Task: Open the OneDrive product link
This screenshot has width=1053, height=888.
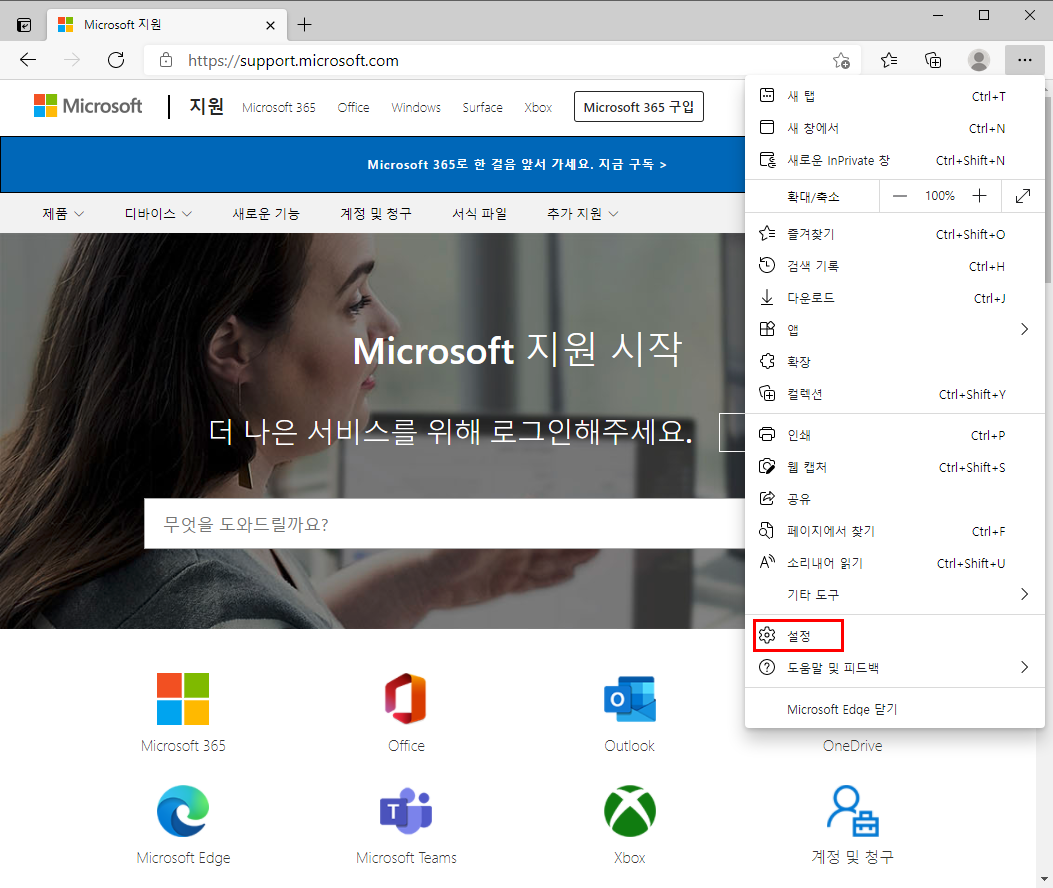Action: tap(852, 746)
